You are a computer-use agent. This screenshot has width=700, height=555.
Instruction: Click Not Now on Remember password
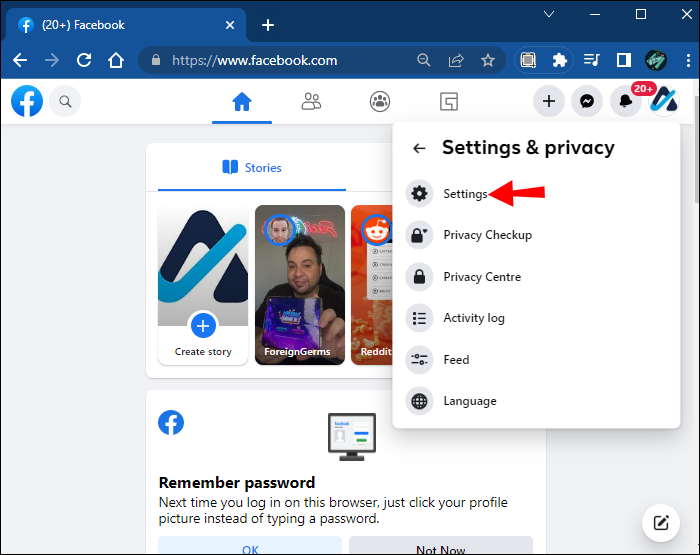click(x=441, y=546)
